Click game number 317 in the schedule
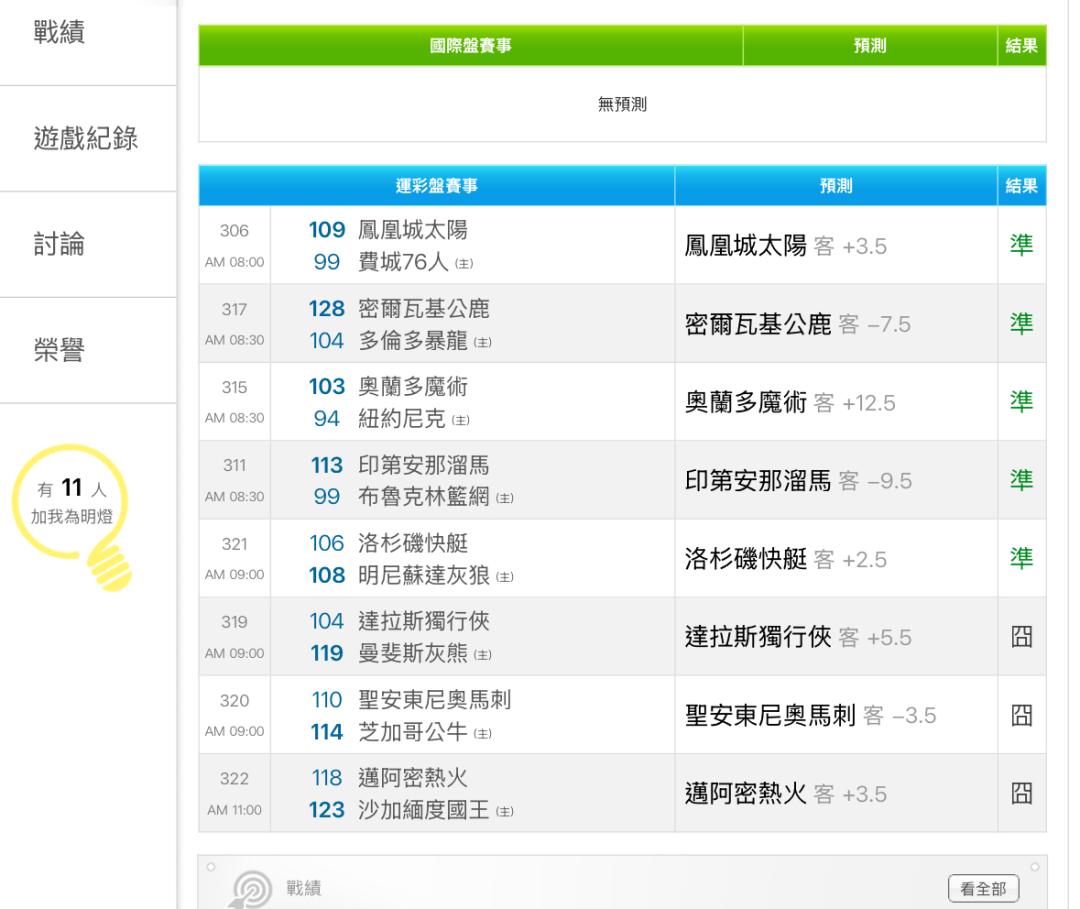The height and width of the screenshot is (909, 1080). pyautogui.click(x=234, y=309)
